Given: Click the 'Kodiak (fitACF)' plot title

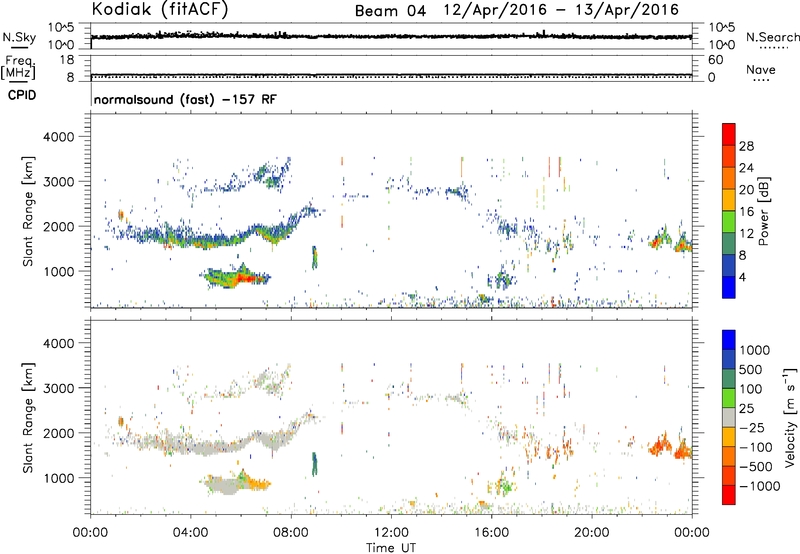Looking at the screenshot, I should click(160, 9).
